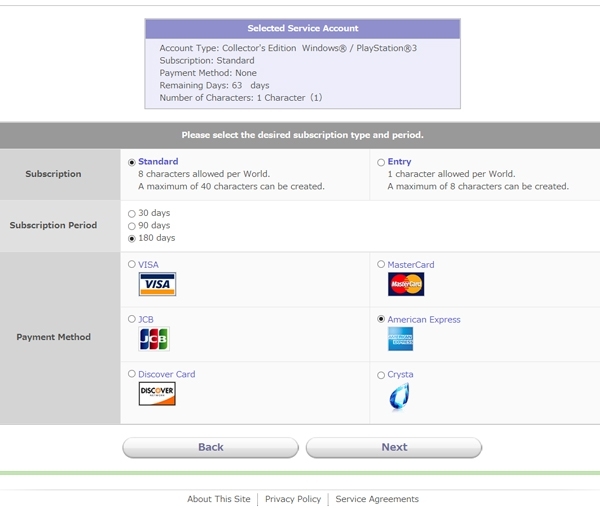This screenshot has height=508, width=600.
Task: Click the Payment Method row heading
Action: [x=53, y=337]
